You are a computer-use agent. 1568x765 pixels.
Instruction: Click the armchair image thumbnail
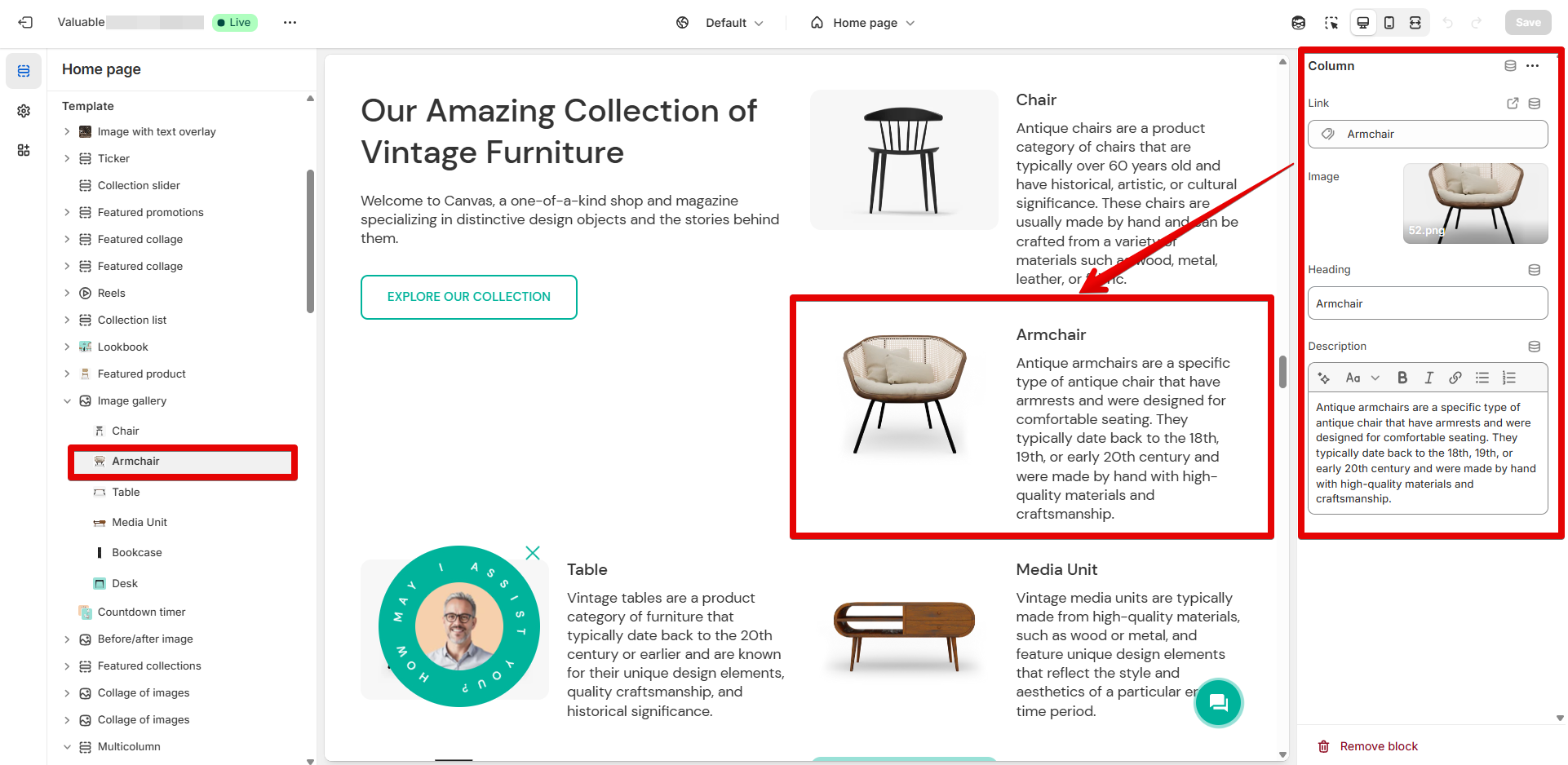click(x=1475, y=203)
